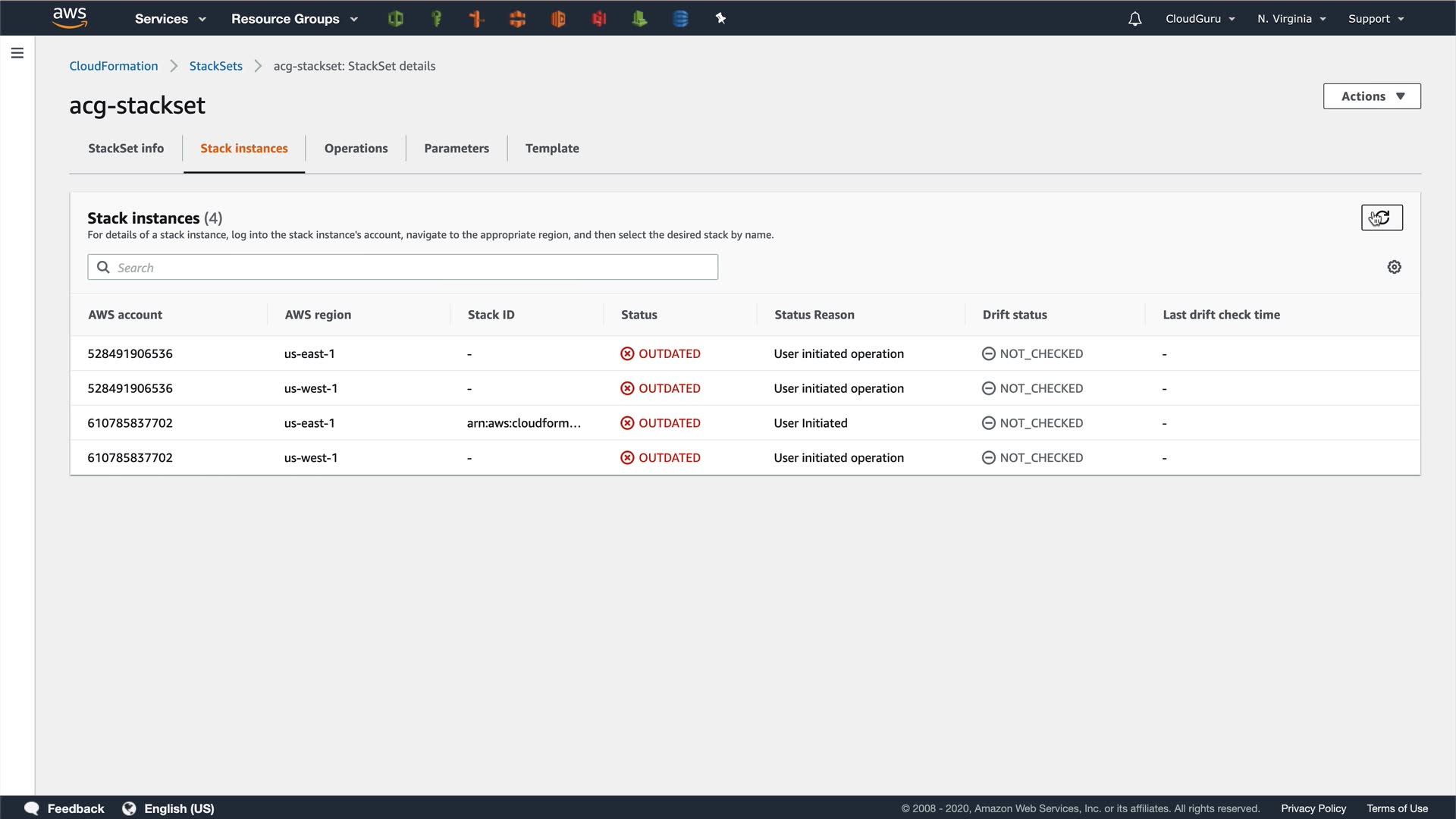
Task: Open the notifications bell
Action: coord(1134,19)
